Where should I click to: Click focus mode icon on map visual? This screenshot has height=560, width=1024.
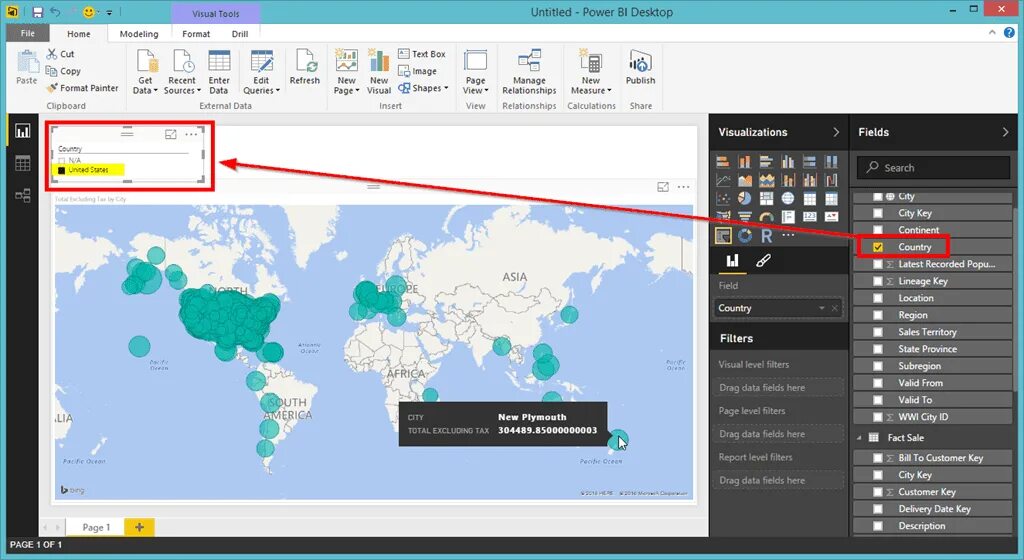pyautogui.click(x=663, y=187)
